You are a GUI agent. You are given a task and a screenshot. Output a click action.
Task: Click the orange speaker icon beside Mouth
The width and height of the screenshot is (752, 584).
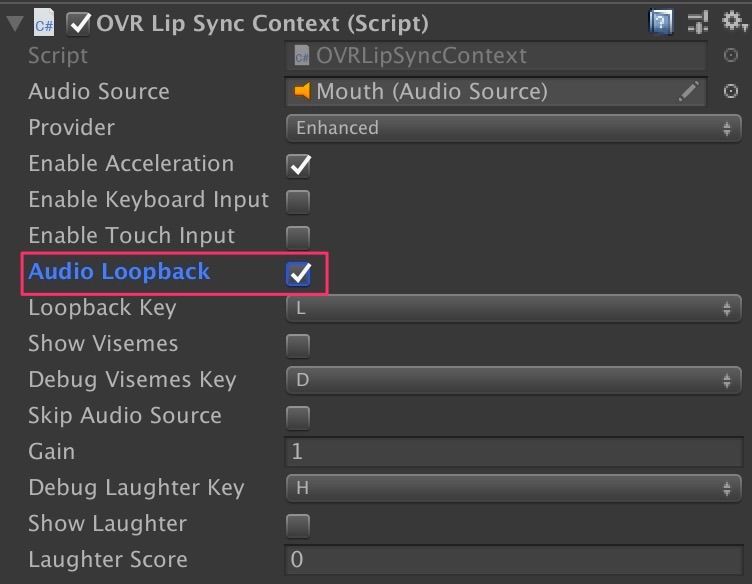point(302,91)
